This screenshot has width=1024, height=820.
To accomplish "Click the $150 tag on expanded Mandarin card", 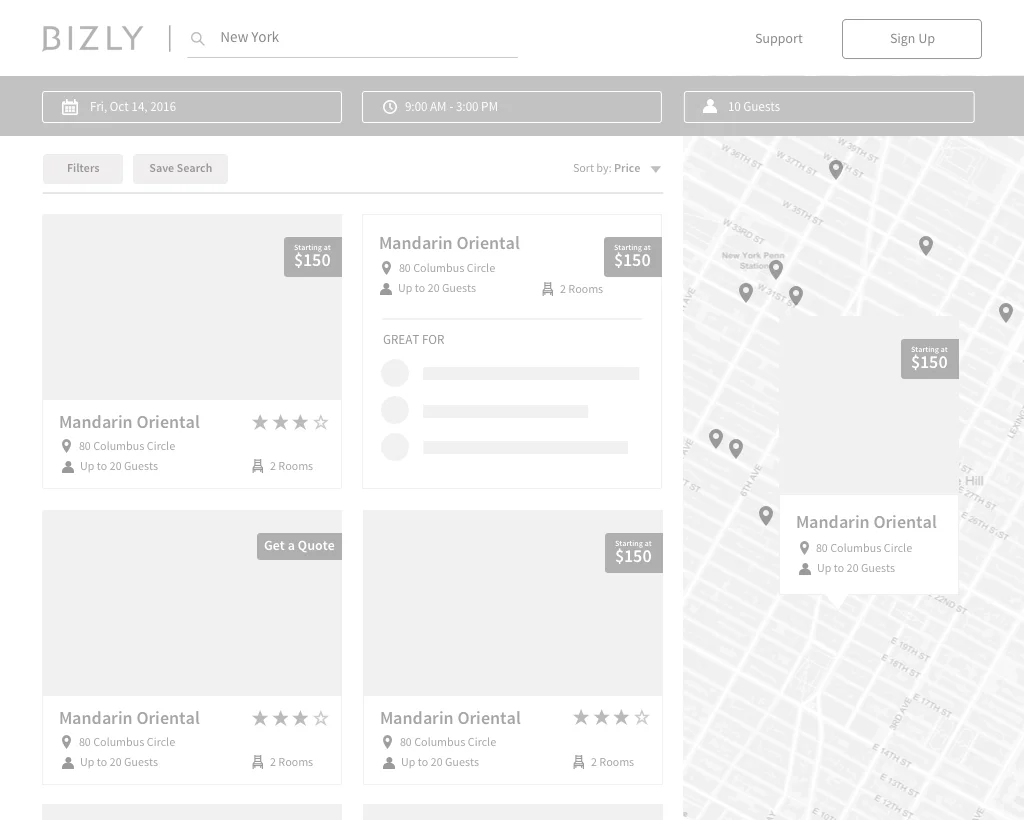I will [633, 257].
